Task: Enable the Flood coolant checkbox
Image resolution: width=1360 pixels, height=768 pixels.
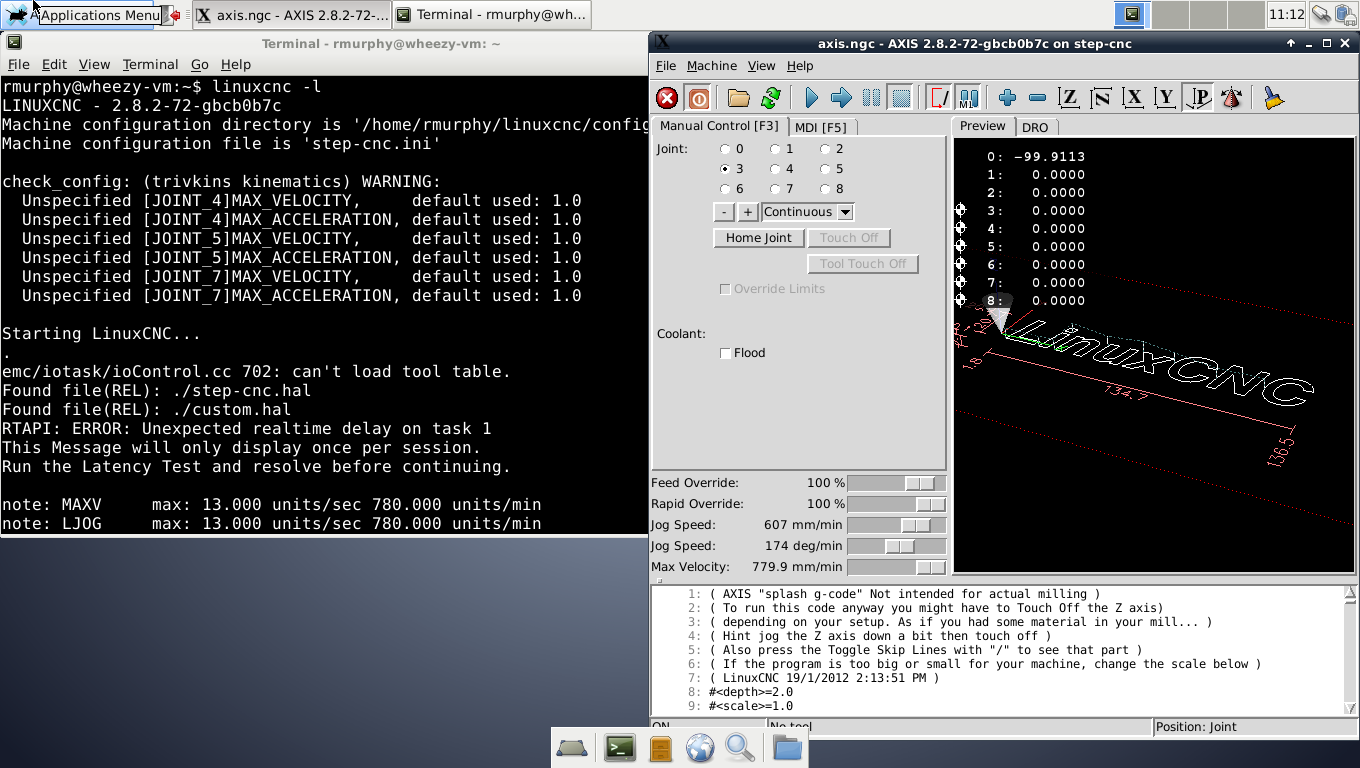Action: 725,353
